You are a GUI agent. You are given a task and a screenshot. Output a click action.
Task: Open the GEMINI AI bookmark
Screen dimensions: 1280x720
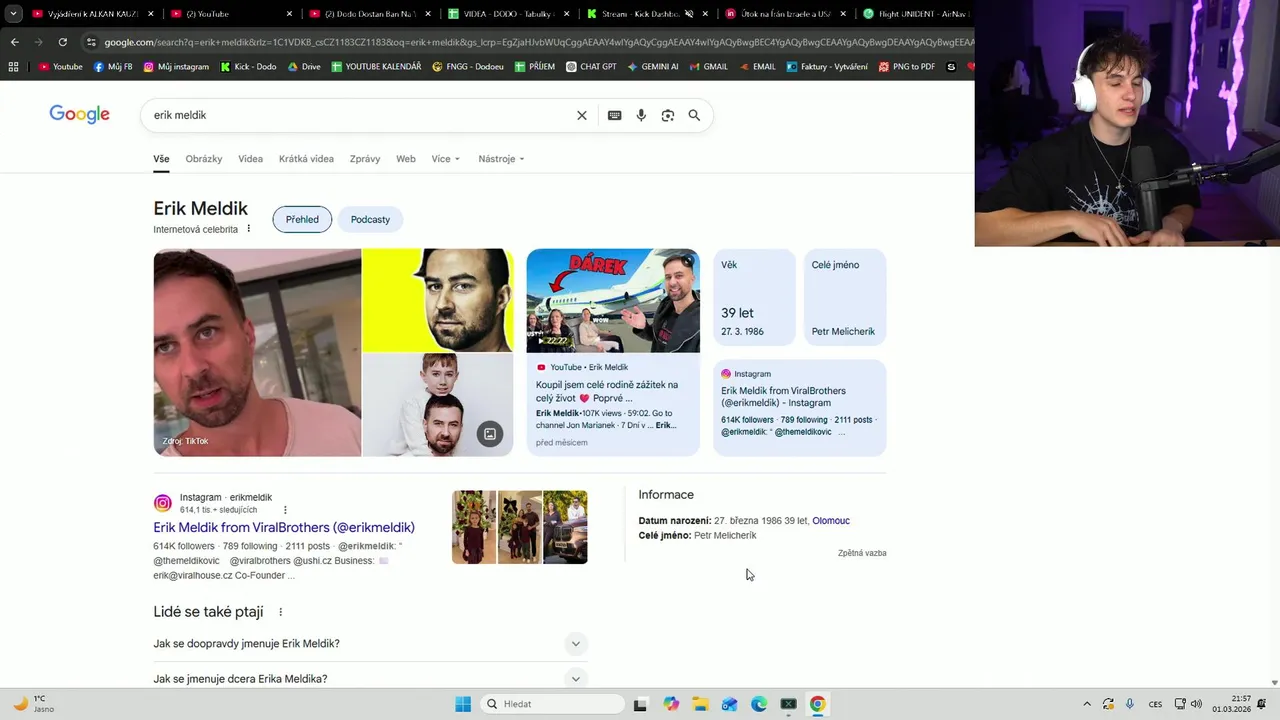pos(653,67)
